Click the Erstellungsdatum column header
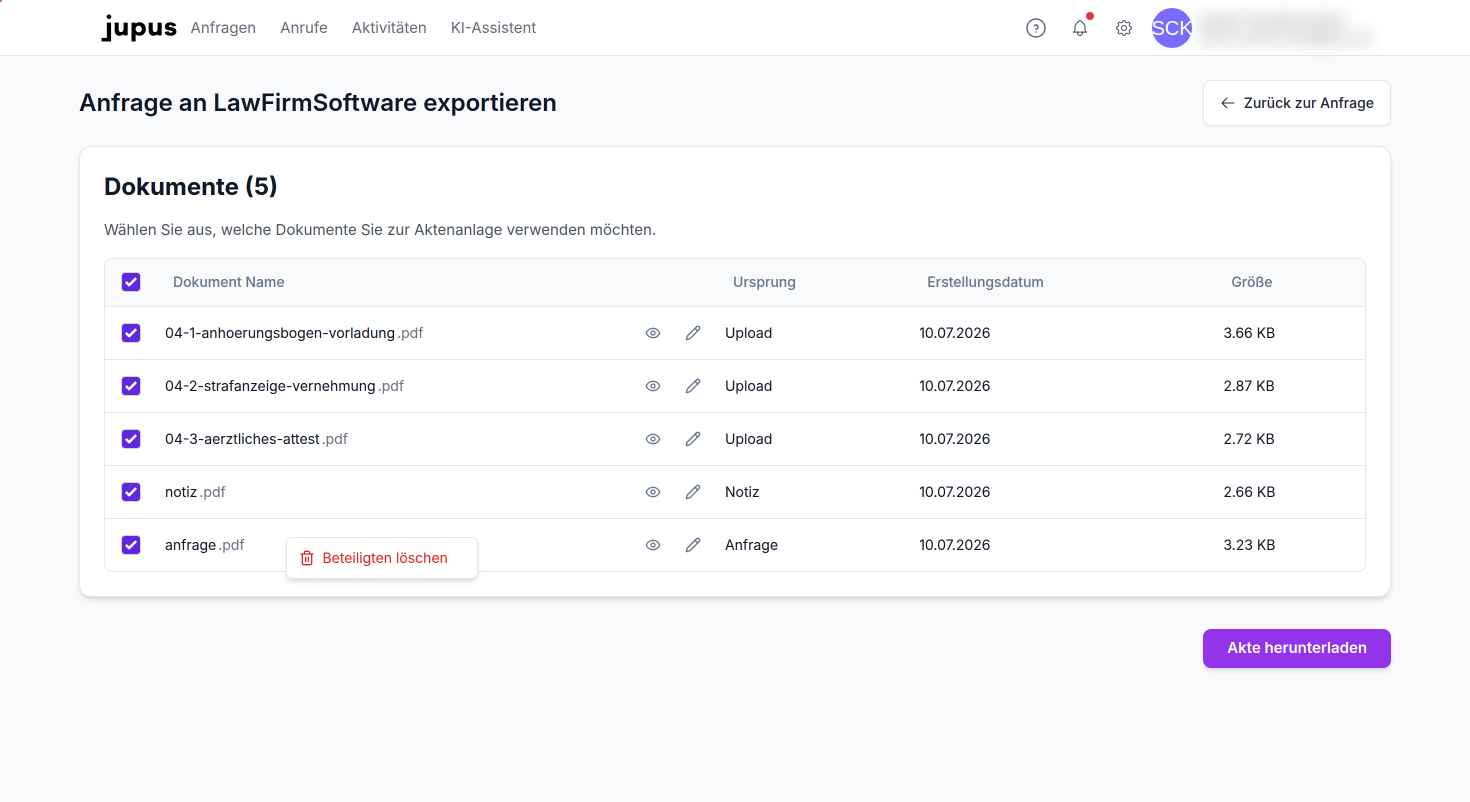The image size is (1470, 802). click(x=985, y=282)
